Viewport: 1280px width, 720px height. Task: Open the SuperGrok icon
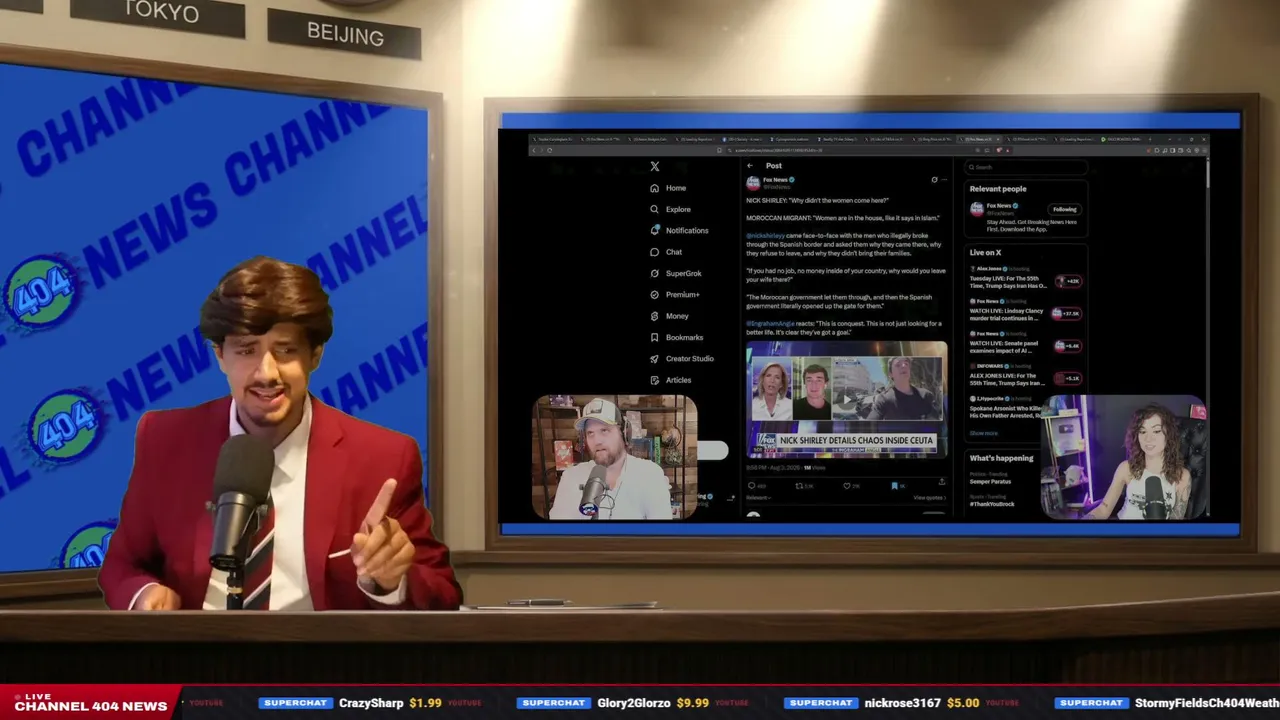coord(654,273)
